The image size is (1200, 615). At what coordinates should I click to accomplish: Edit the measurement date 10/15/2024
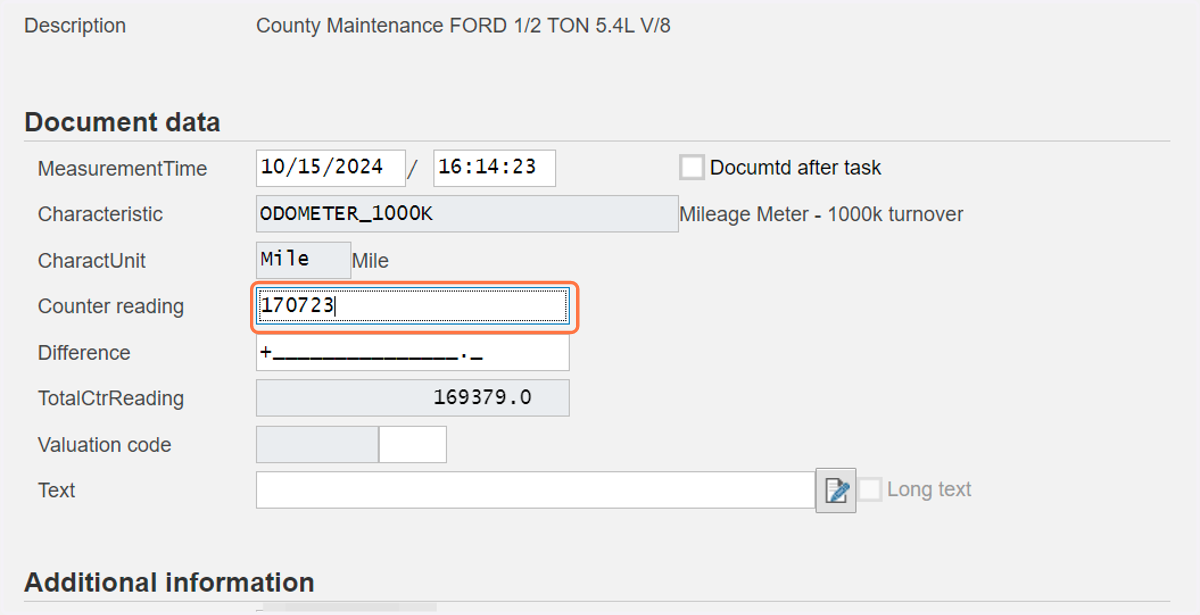(331, 168)
